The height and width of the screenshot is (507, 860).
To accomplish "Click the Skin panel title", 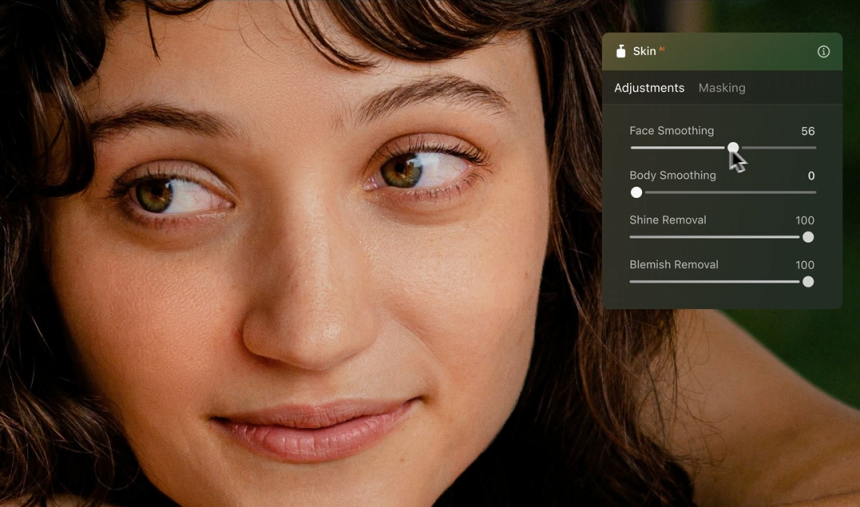I will (644, 51).
